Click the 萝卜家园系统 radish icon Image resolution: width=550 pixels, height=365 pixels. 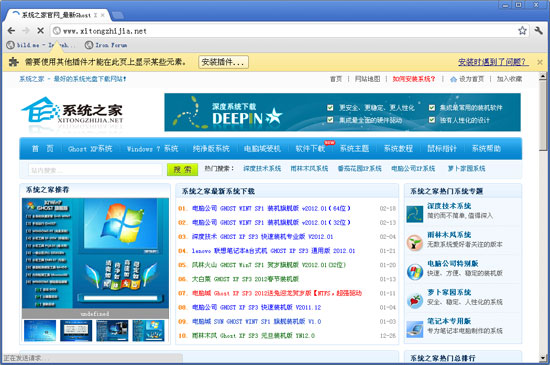coord(415,300)
